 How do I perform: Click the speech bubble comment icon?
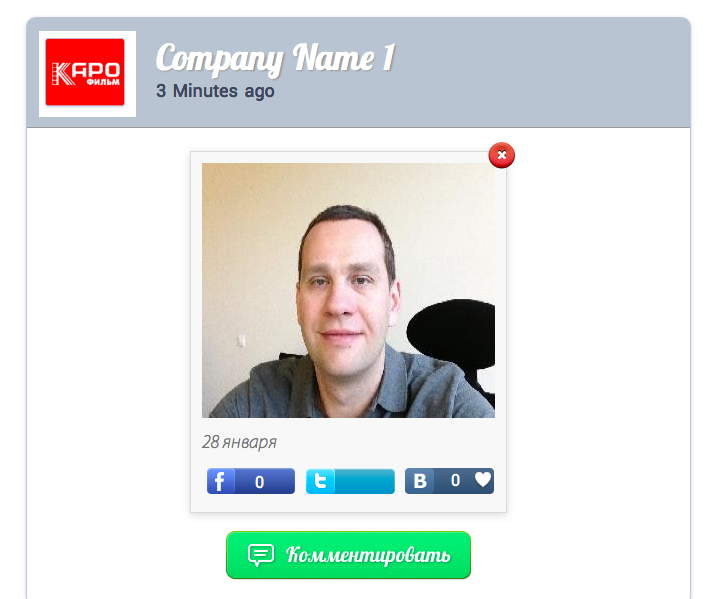click(x=261, y=555)
